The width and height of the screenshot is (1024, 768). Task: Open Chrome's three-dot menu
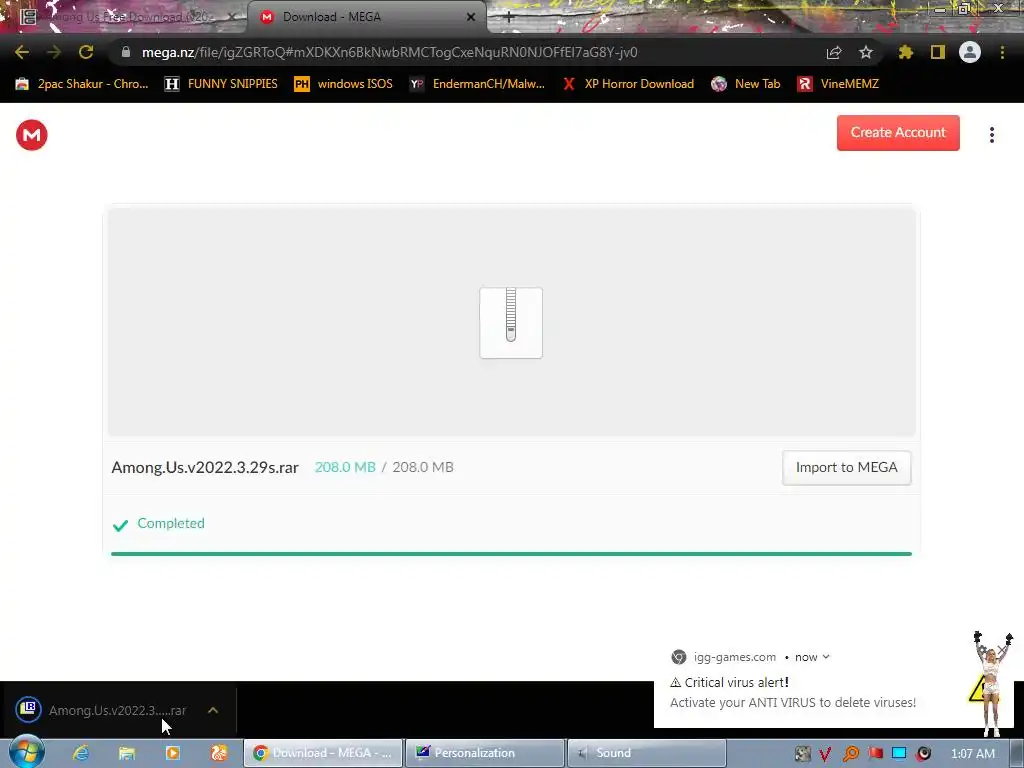pyautogui.click(x=1002, y=52)
